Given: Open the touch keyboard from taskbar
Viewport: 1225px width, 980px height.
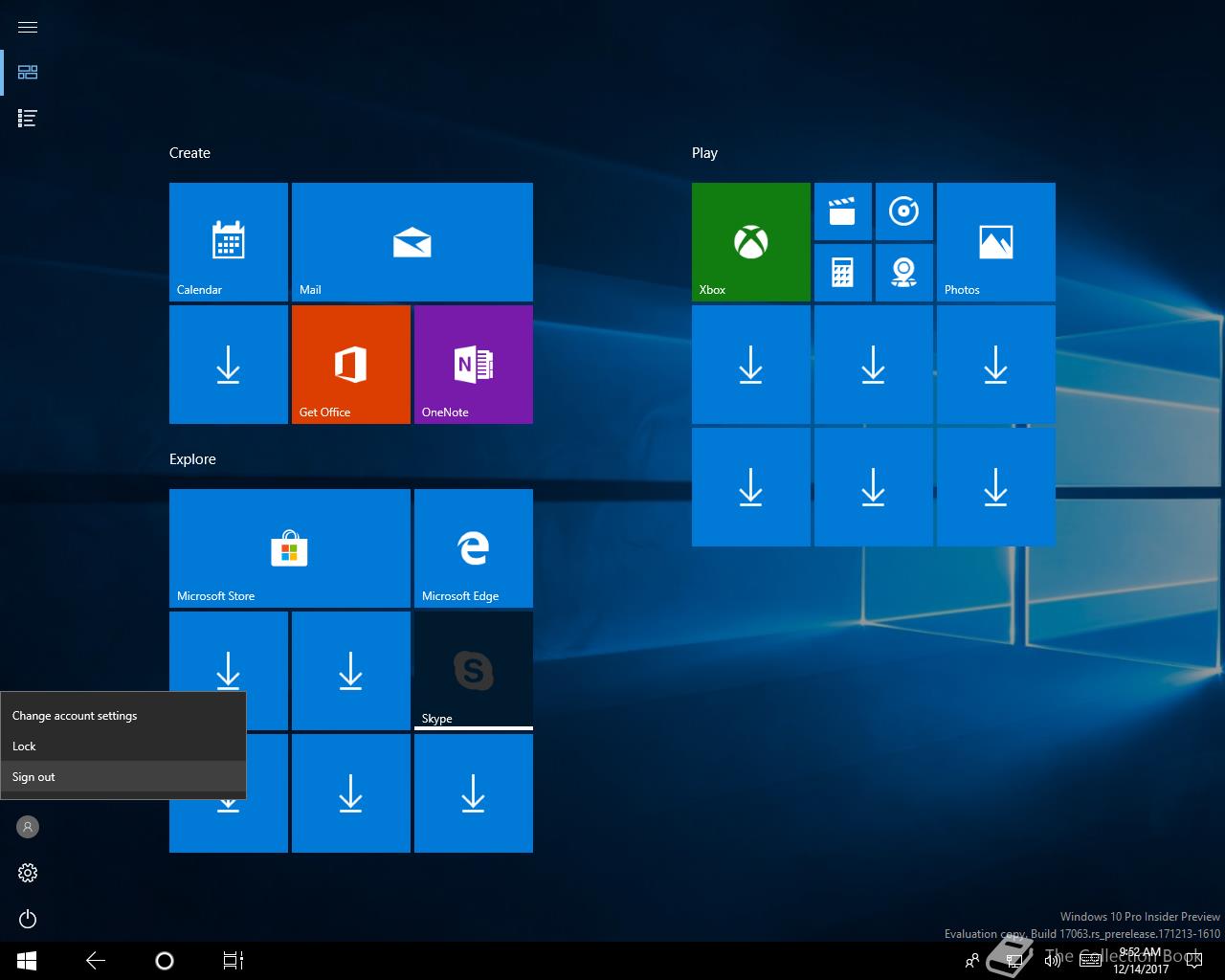Looking at the screenshot, I should coord(1090,961).
